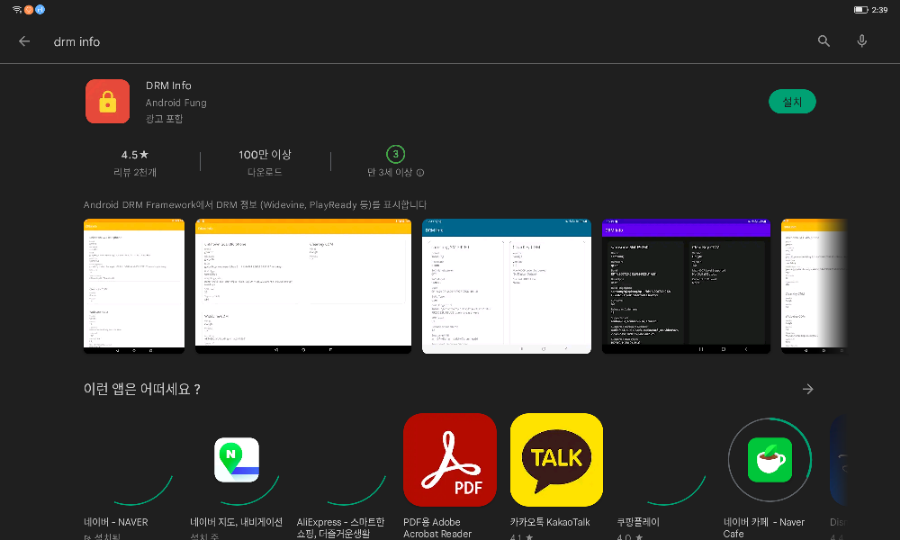Open the Android Fung developer link
The image size is (900, 540).
point(176,103)
